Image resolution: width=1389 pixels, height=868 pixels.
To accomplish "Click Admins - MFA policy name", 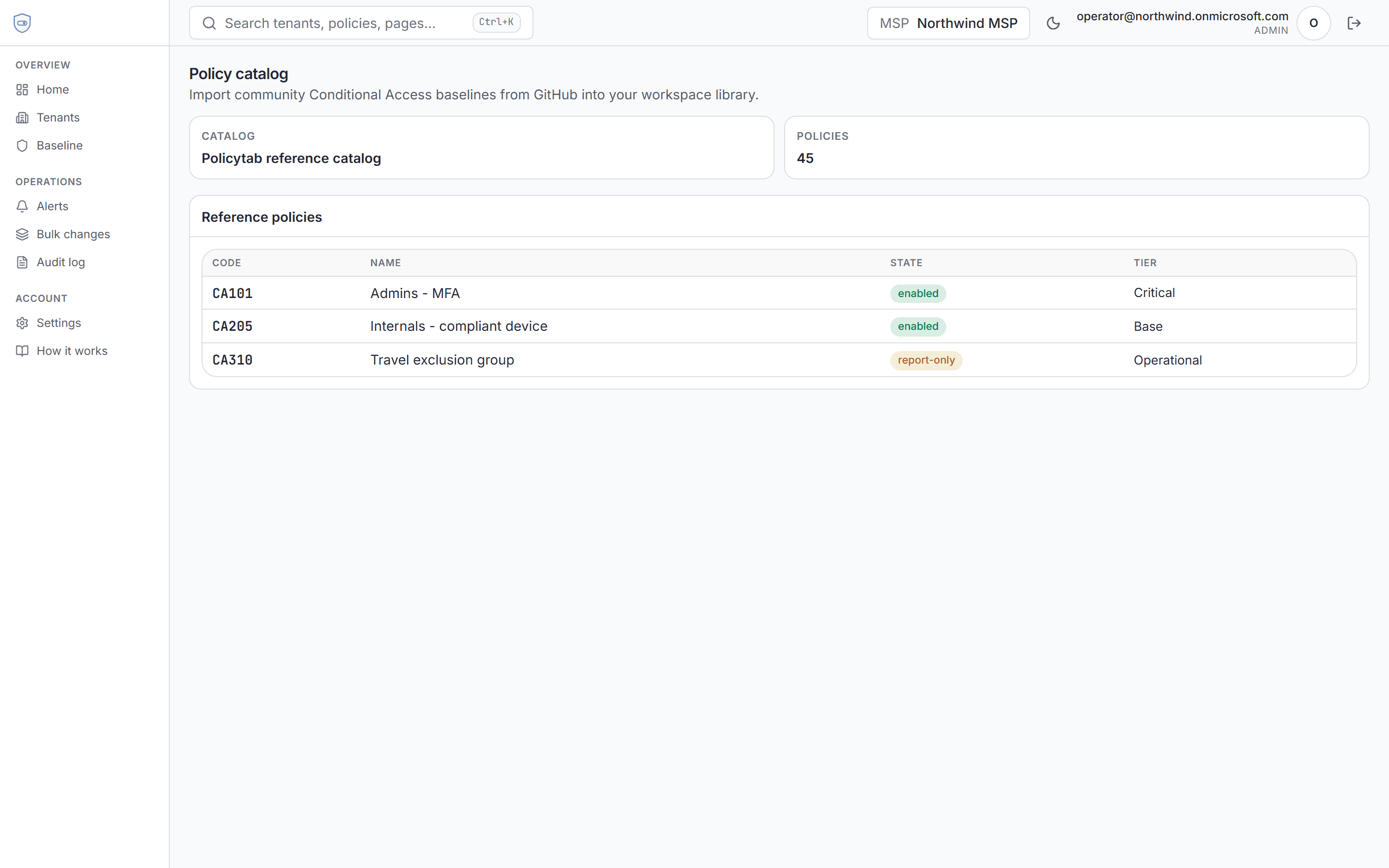I will pyautogui.click(x=415, y=293).
